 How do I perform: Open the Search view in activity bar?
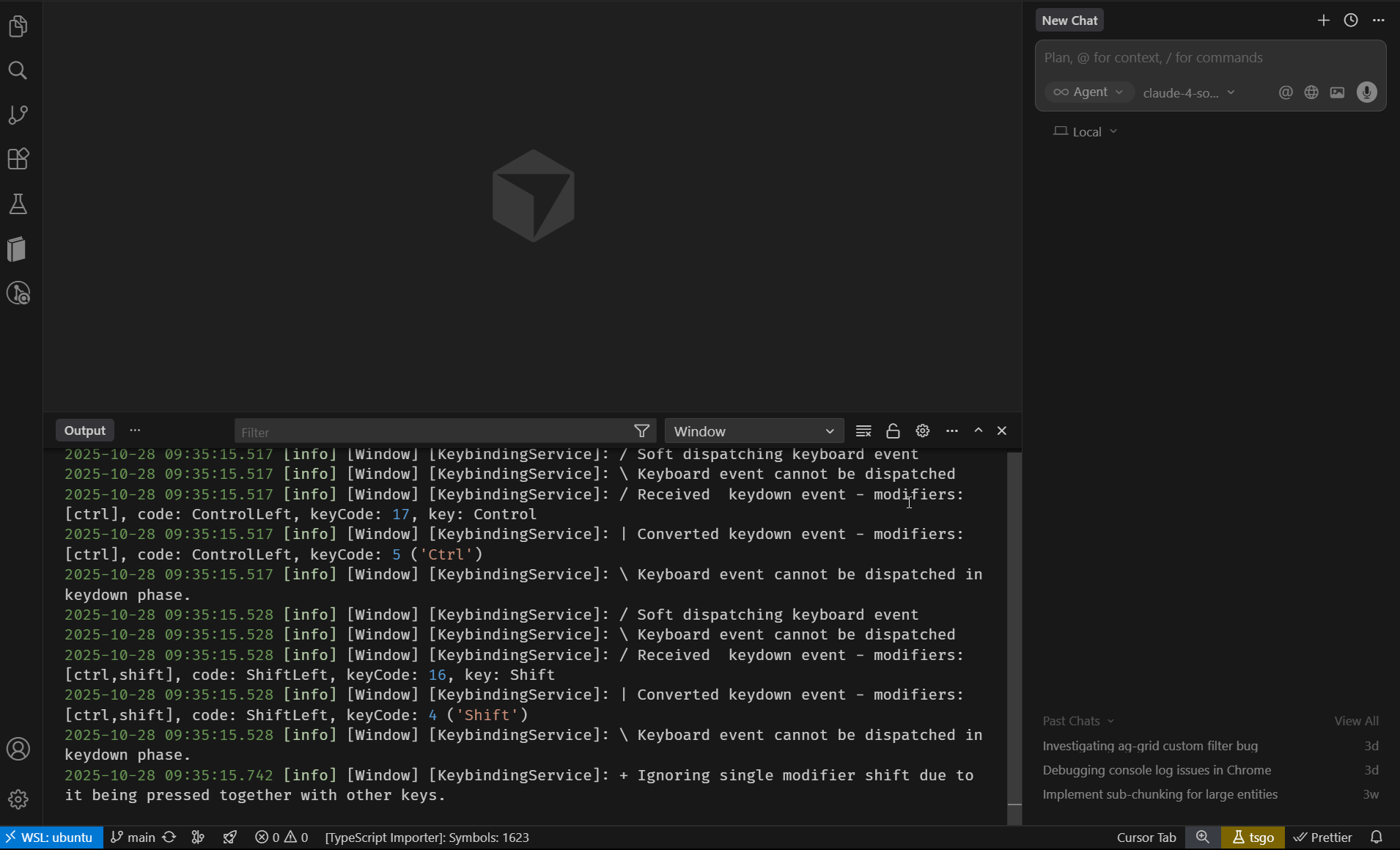tap(18, 70)
